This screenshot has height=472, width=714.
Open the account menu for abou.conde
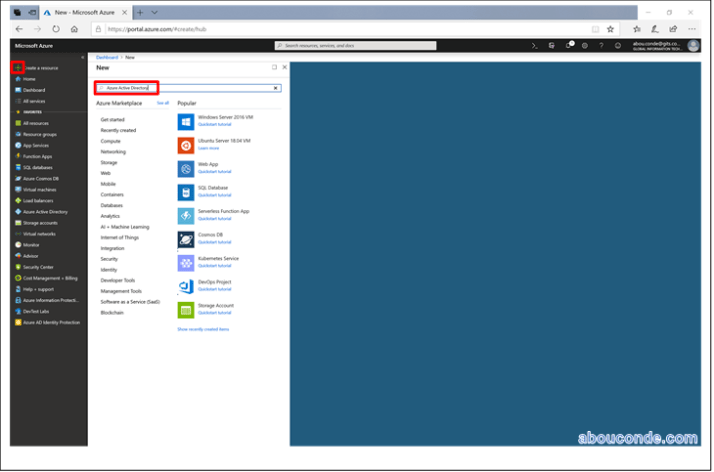click(670, 45)
